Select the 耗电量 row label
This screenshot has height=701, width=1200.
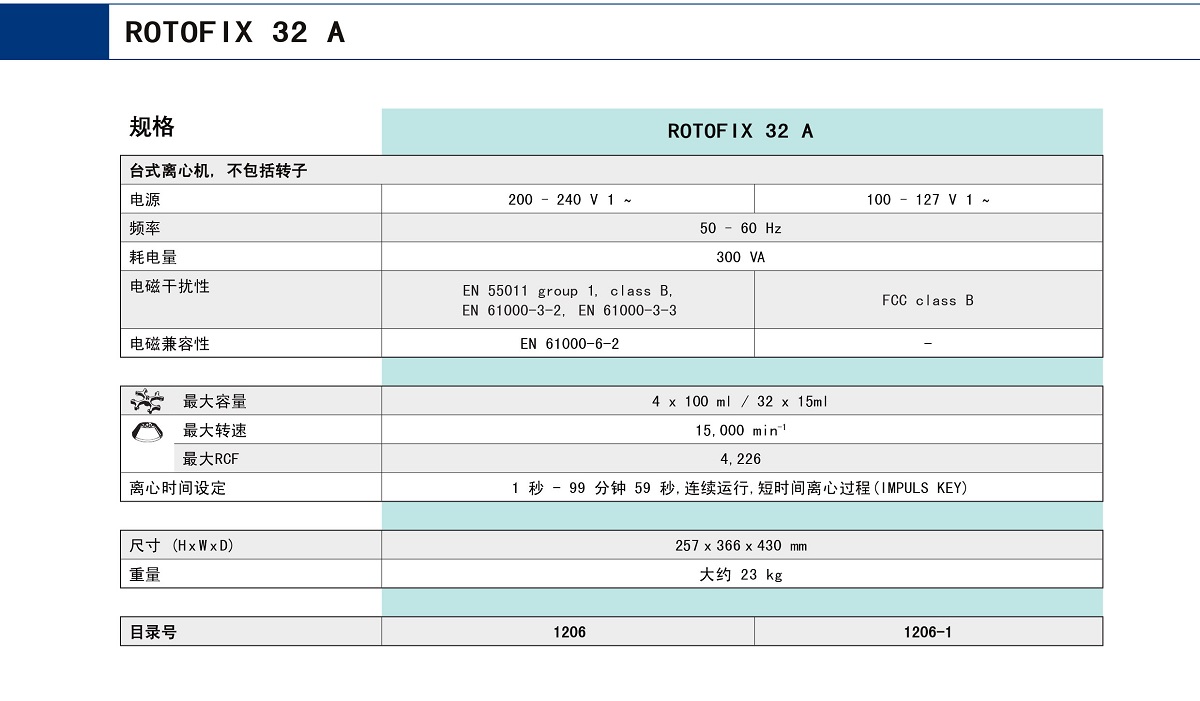pos(153,258)
